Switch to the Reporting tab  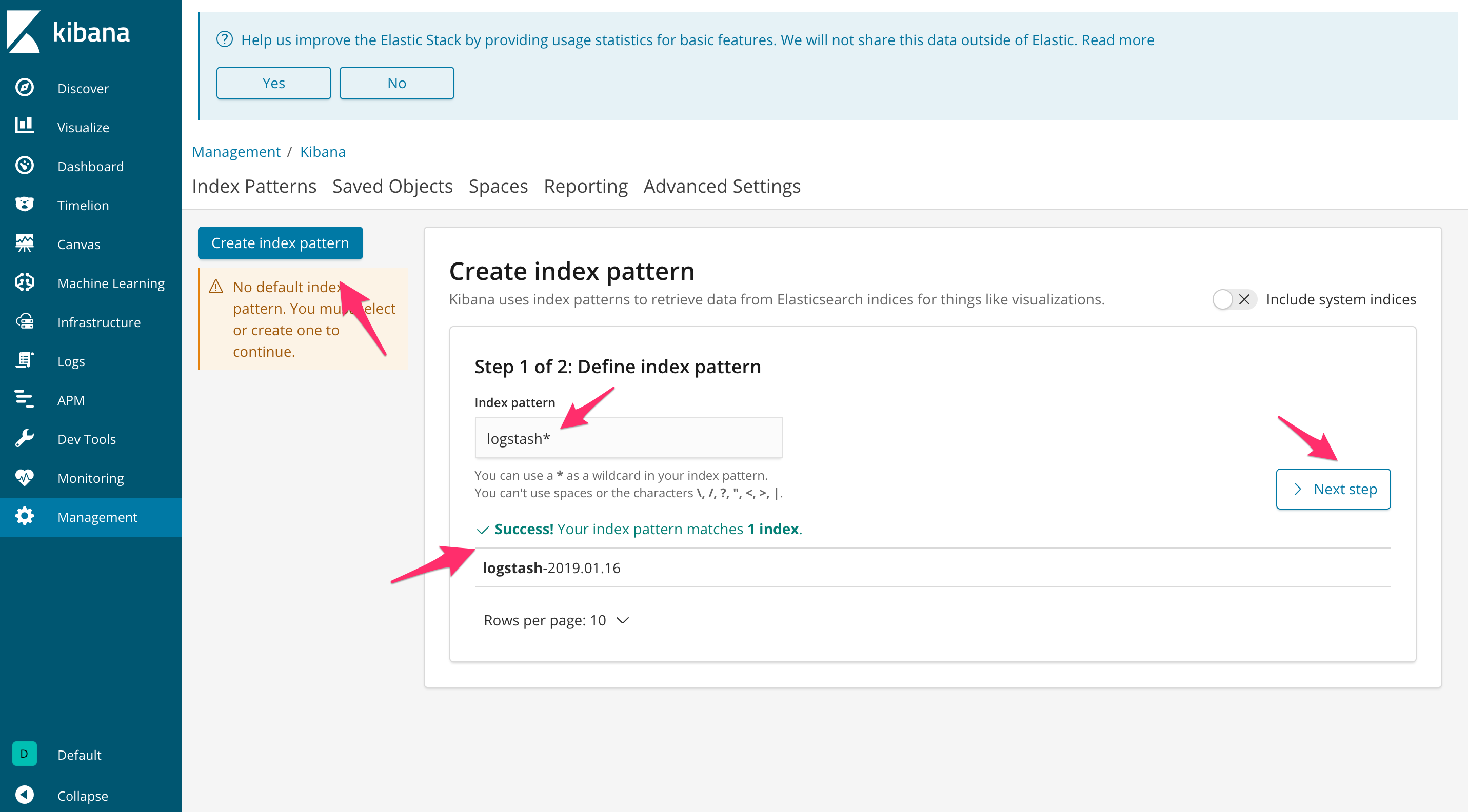tap(585, 186)
